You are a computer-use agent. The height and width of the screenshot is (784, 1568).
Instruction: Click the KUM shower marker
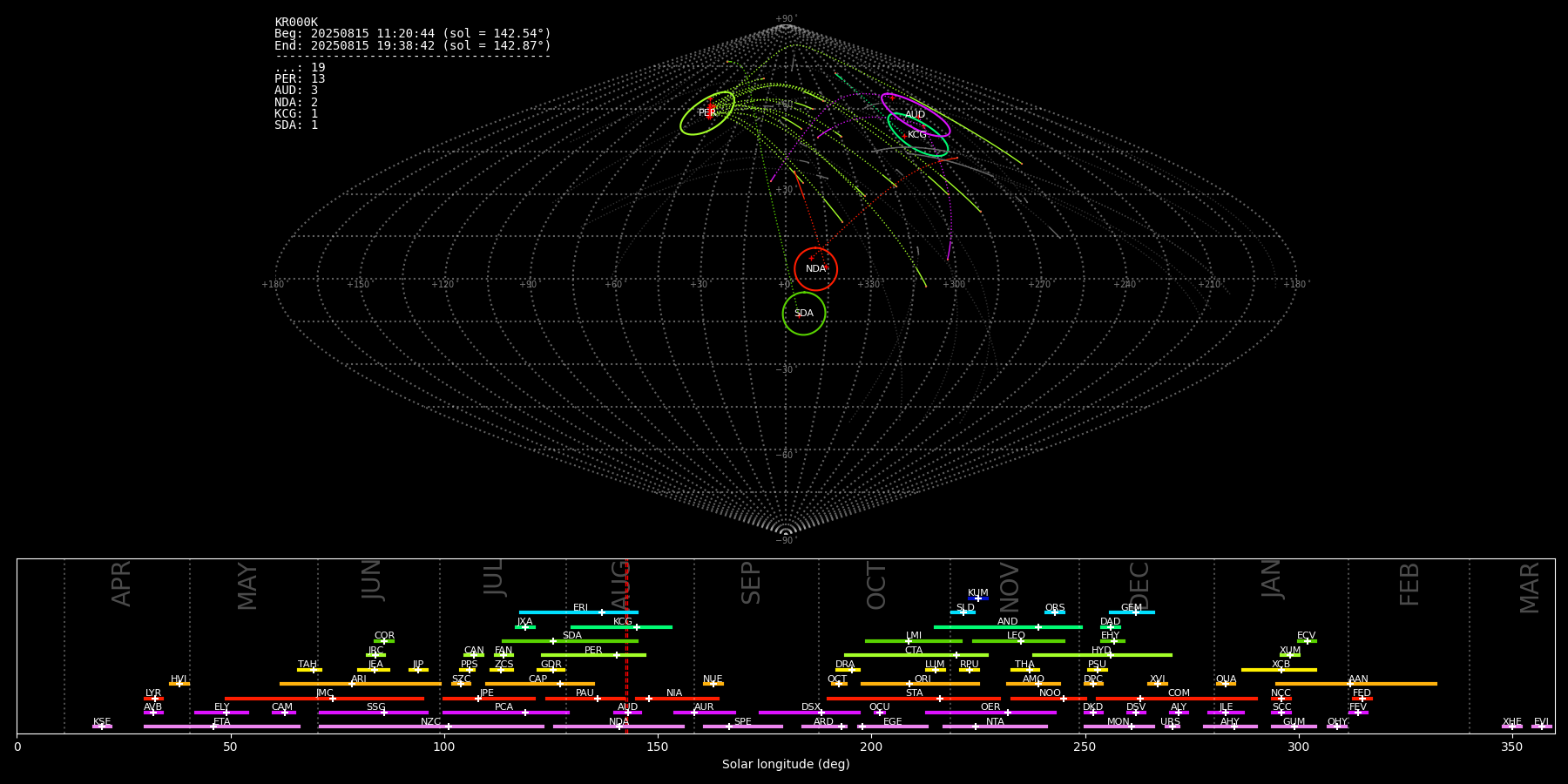pos(978,598)
